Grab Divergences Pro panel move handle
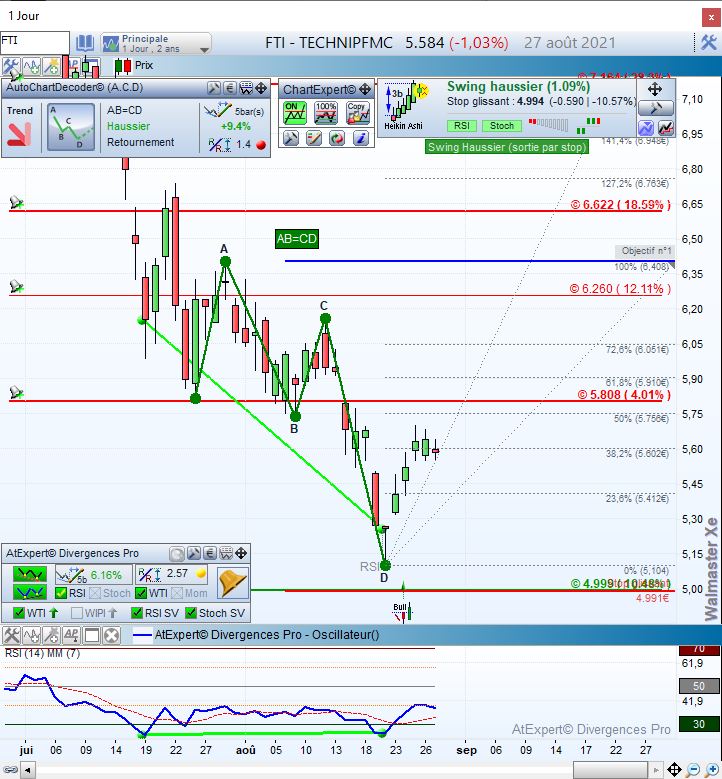722x779 pixels. (241, 553)
